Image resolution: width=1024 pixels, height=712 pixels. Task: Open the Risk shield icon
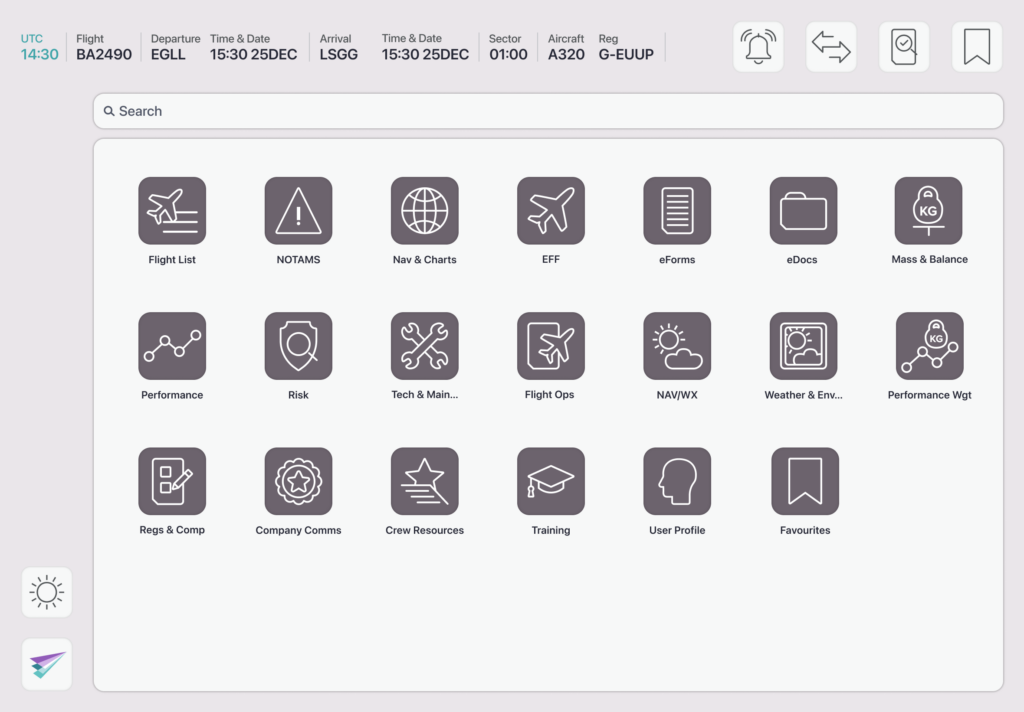click(x=298, y=346)
